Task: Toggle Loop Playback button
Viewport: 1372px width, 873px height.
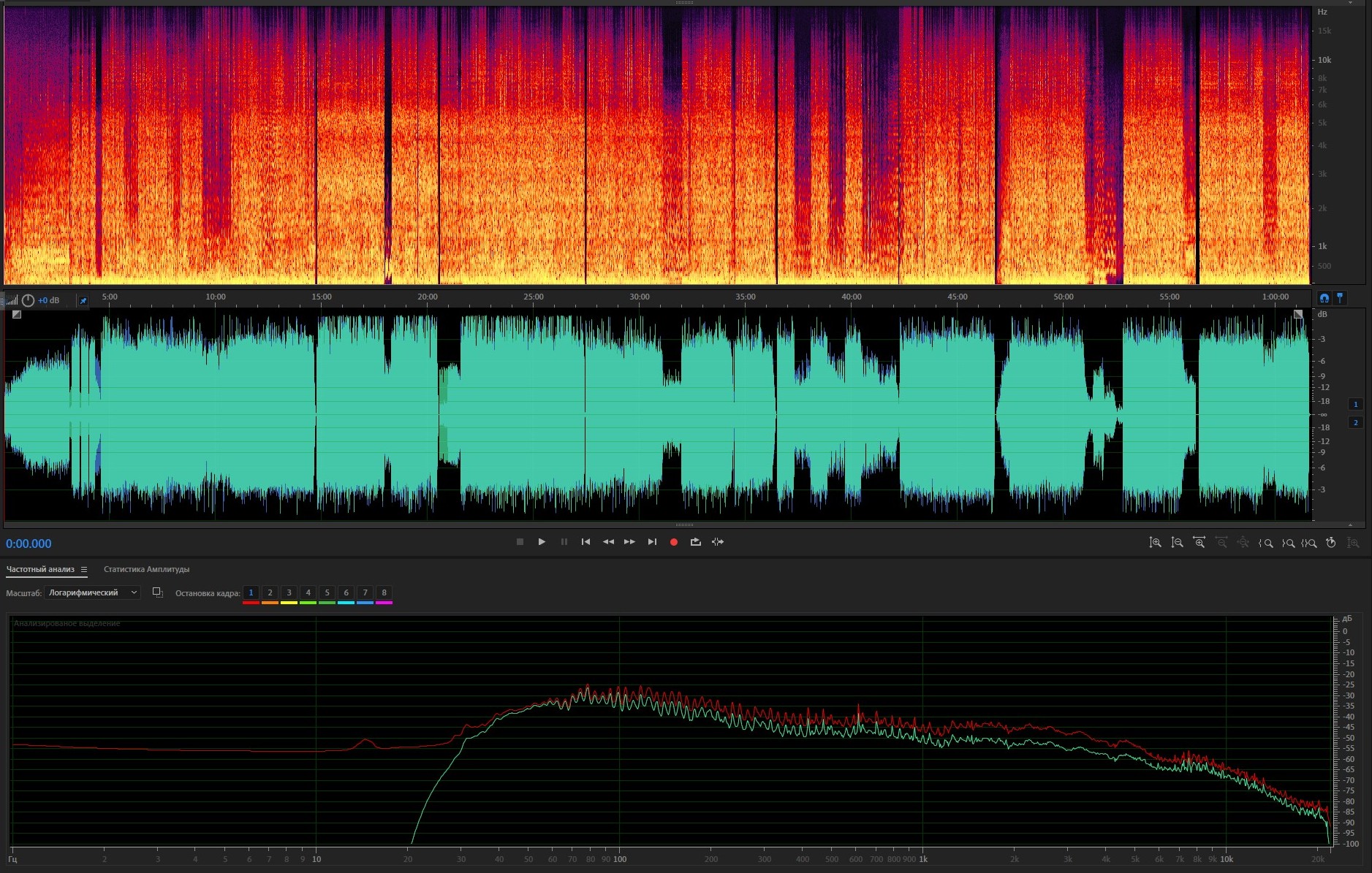Action: pyautogui.click(x=695, y=542)
